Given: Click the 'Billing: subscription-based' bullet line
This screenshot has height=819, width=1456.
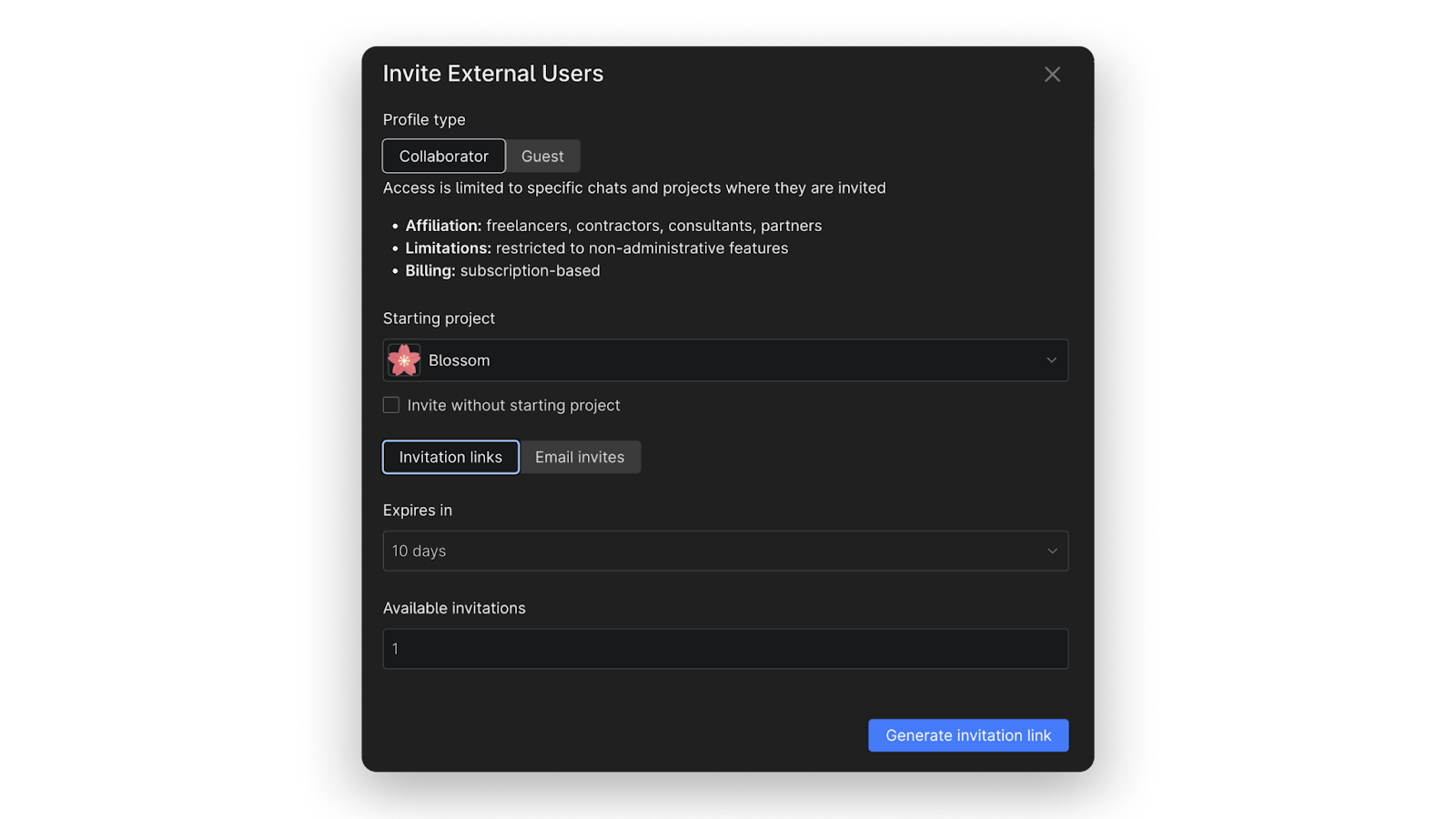Looking at the screenshot, I should (x=502, y=270).
